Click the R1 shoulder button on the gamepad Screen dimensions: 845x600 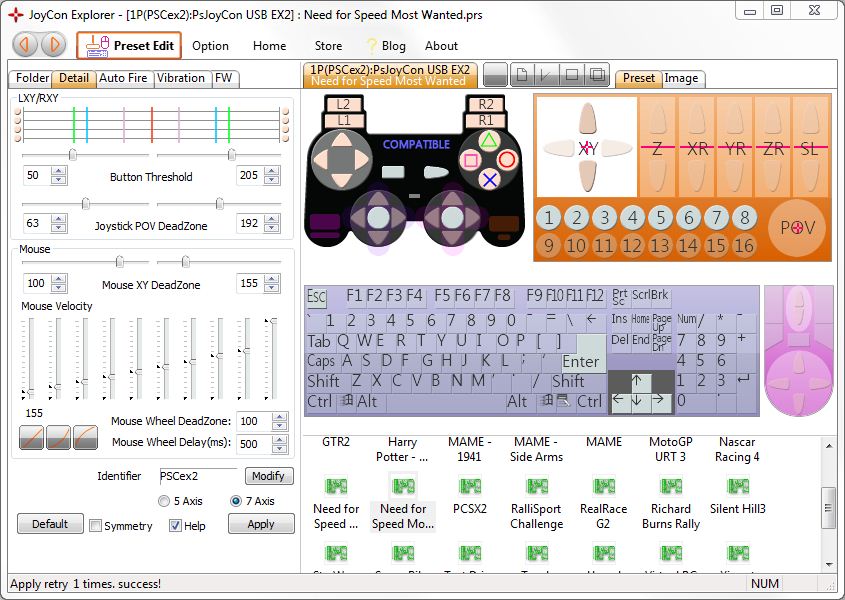pos(486,120)
